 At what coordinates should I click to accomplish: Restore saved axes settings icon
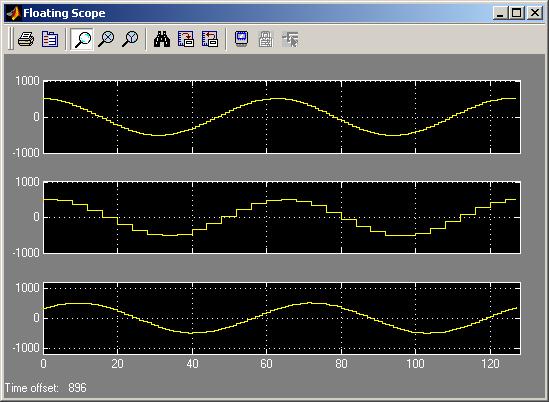[x=210, y=39]
